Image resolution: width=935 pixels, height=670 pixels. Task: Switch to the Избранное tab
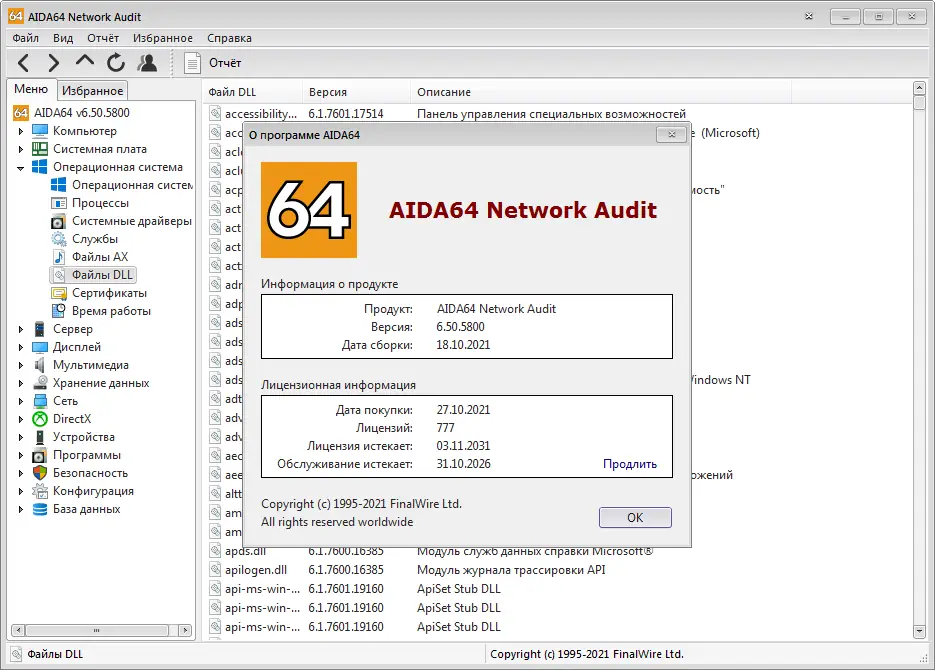click(x=92, y=91)
